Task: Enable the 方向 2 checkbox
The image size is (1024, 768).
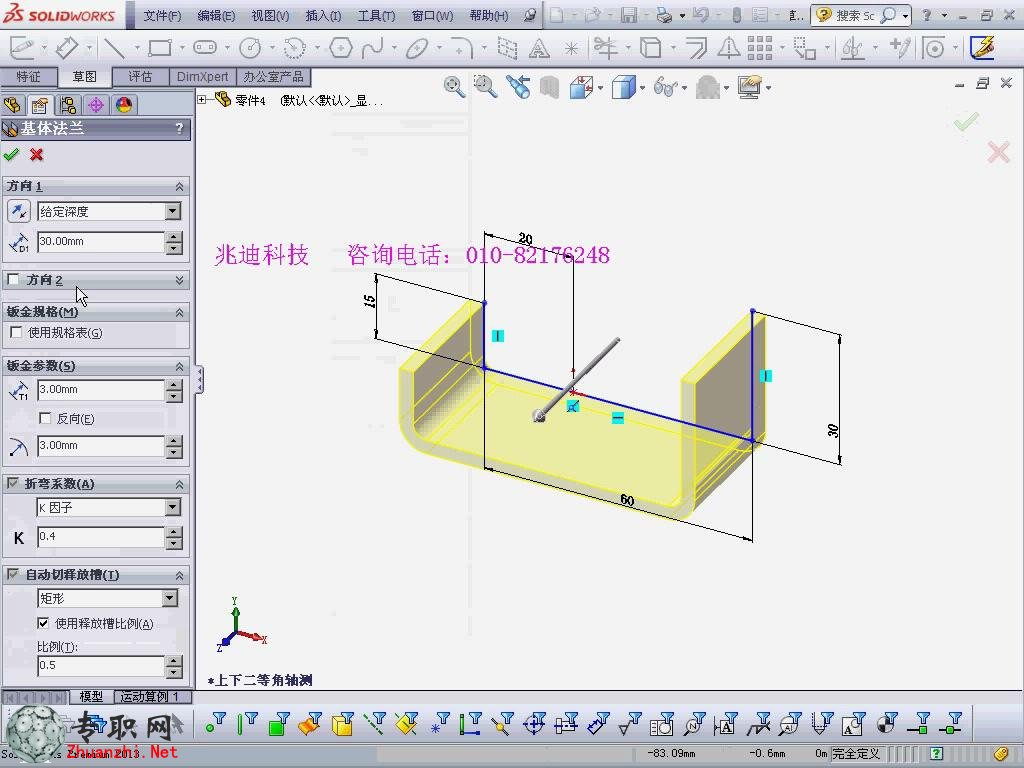Action: 13,280
